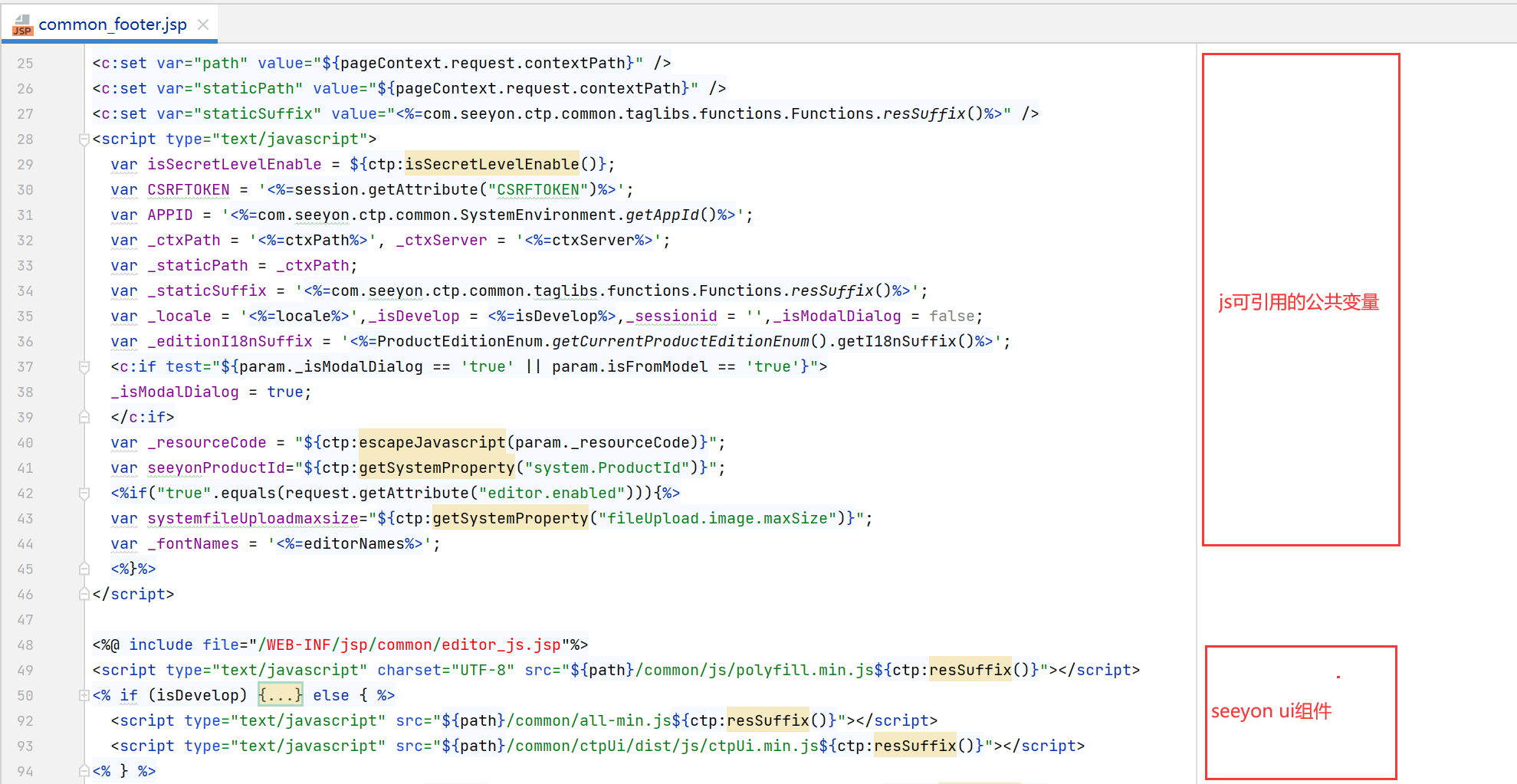
Task: Click fold end marker beside closing script tag
Action: tap(84, 595)
